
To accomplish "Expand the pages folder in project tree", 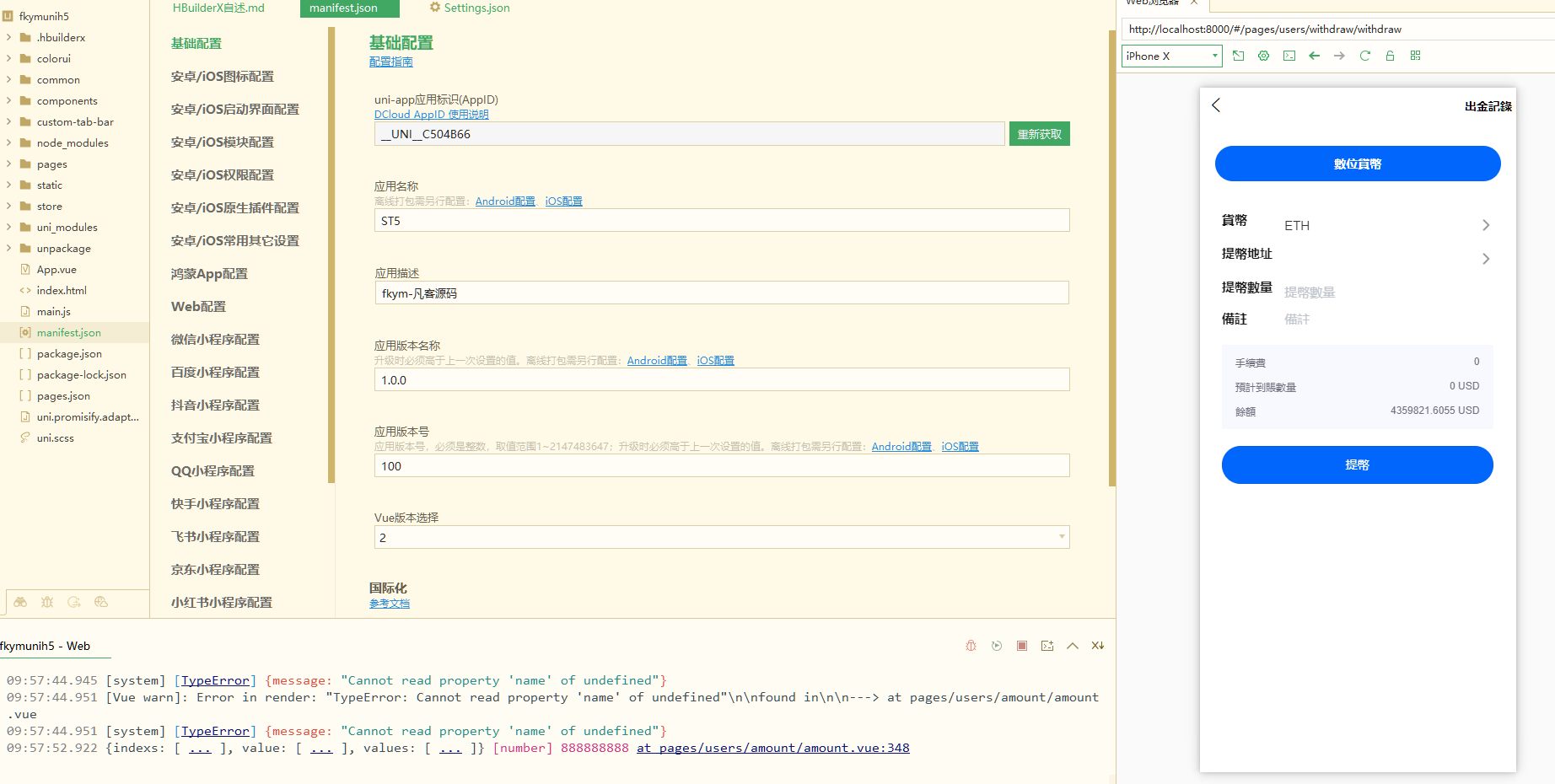I will [51, 164].
